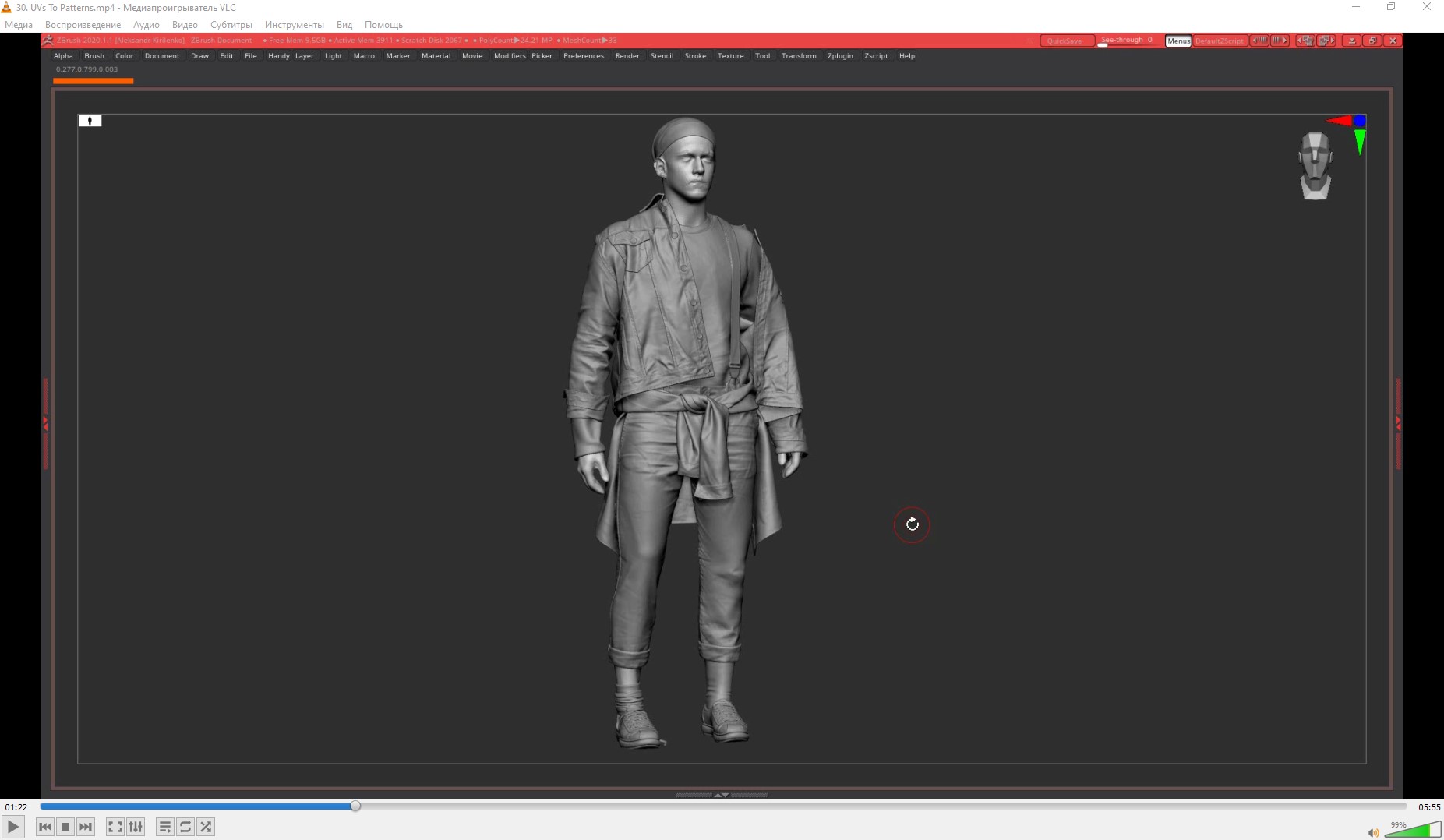Open ZBrush Material palette
Image resolution: width=1444 pixels, height=840 pixels.
click(x=436, y=56)
